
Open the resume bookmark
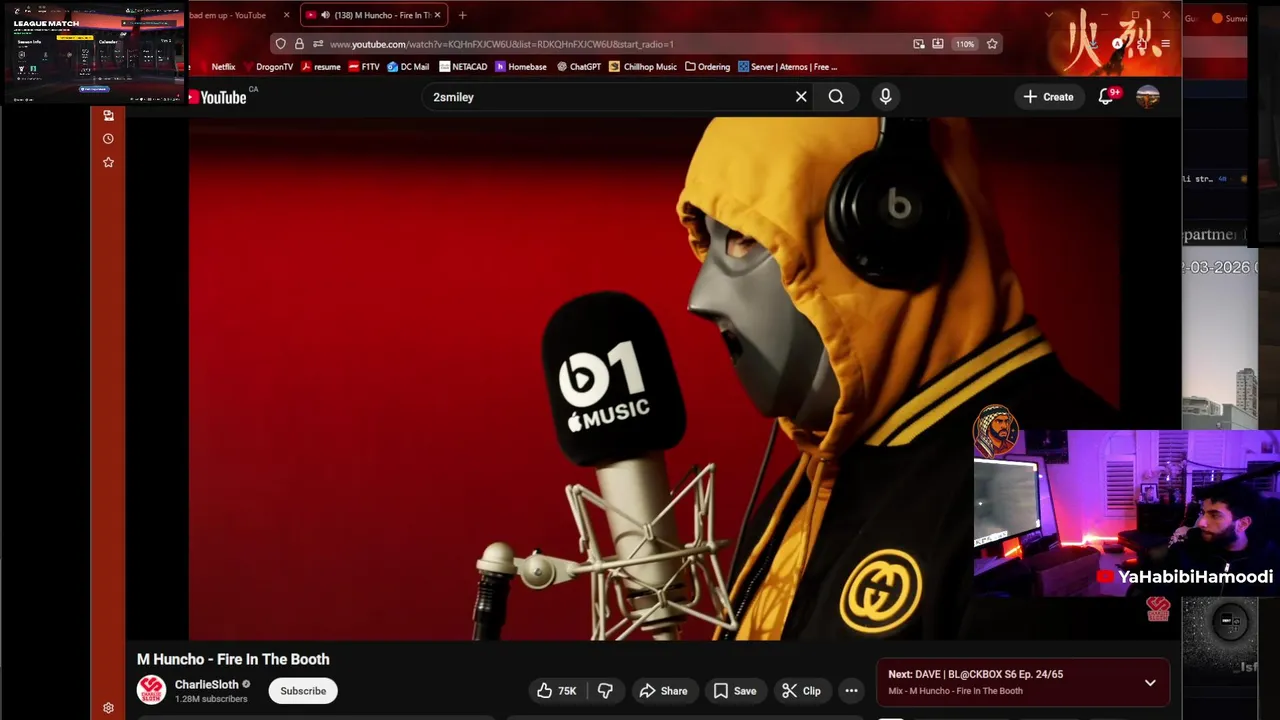(320, 67)
